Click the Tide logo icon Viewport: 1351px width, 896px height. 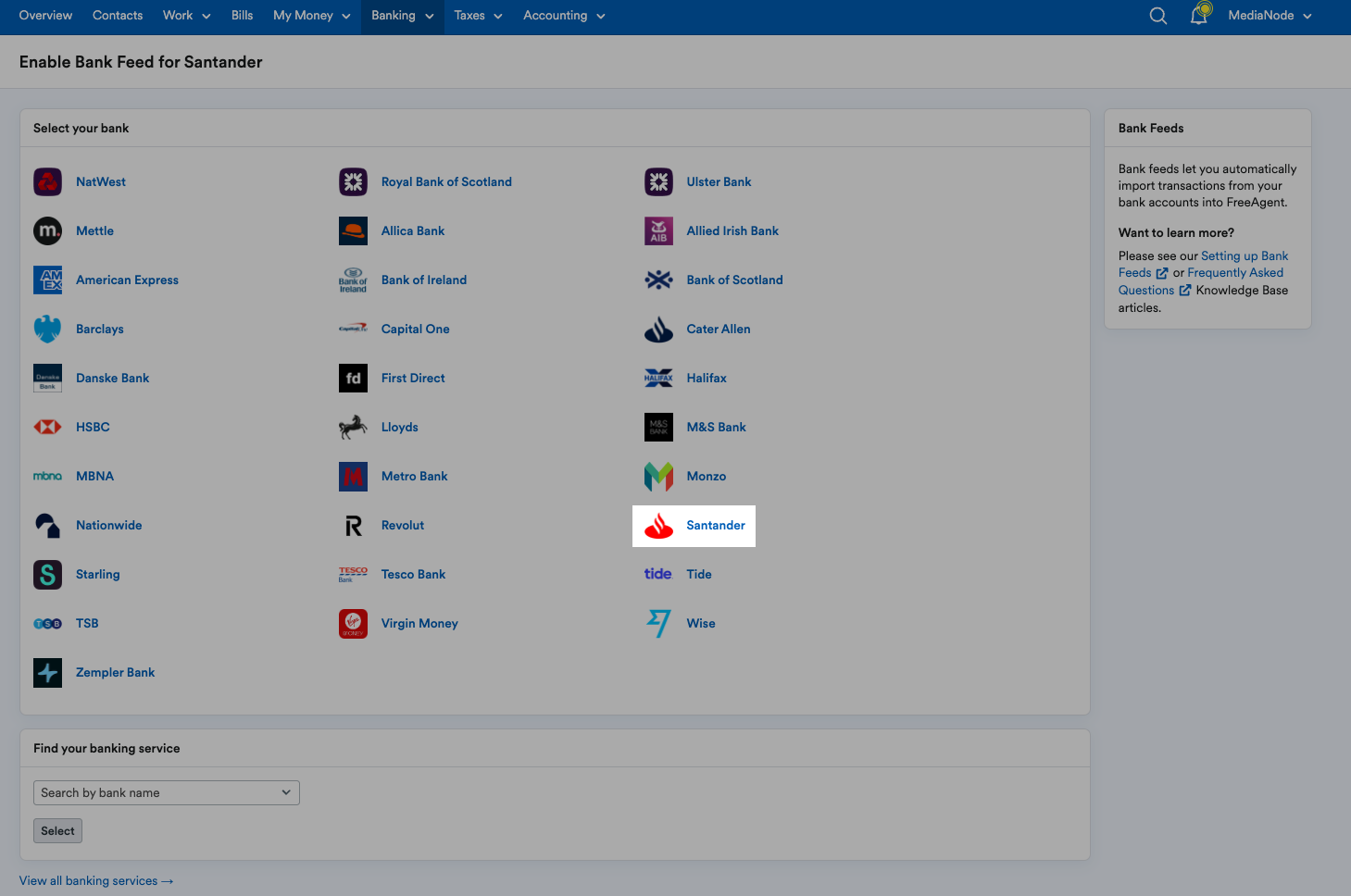point(658,575)
